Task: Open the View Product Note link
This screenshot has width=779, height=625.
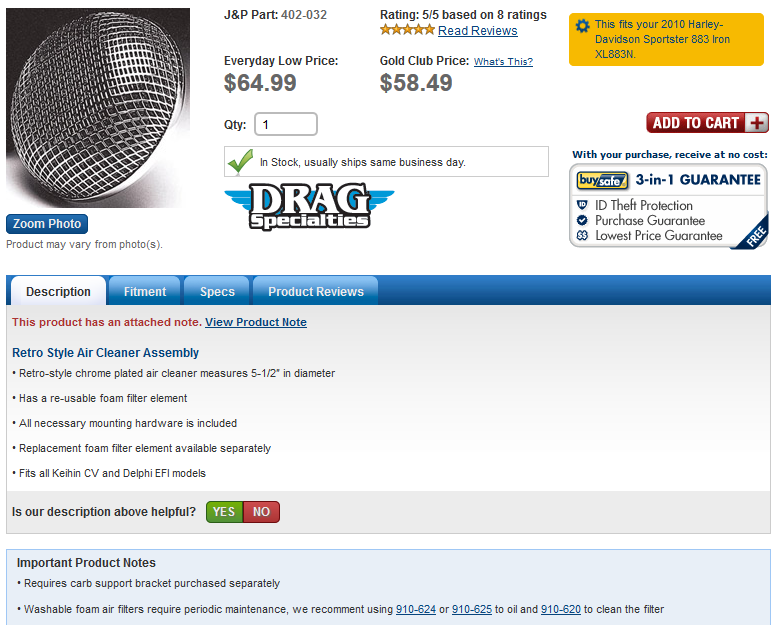Action: (x=256, y=322)
